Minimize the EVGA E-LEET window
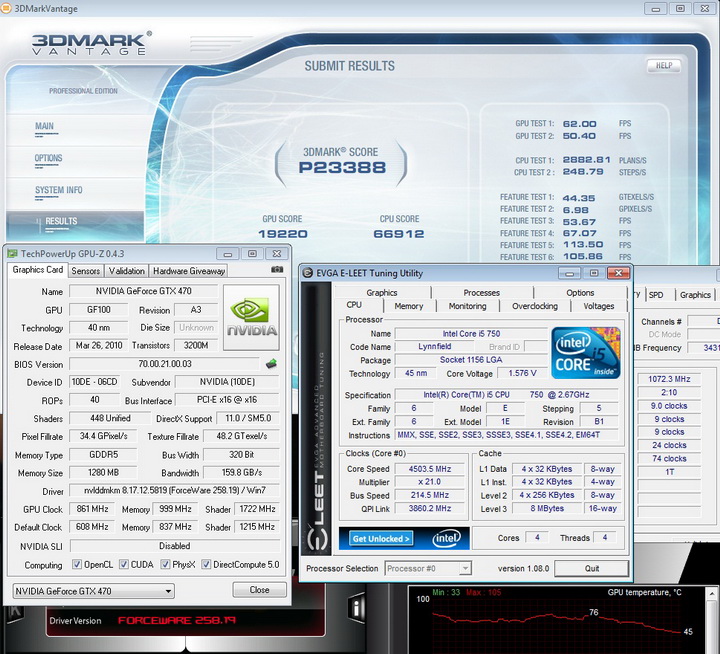720x654 pixels. [569, 273]
